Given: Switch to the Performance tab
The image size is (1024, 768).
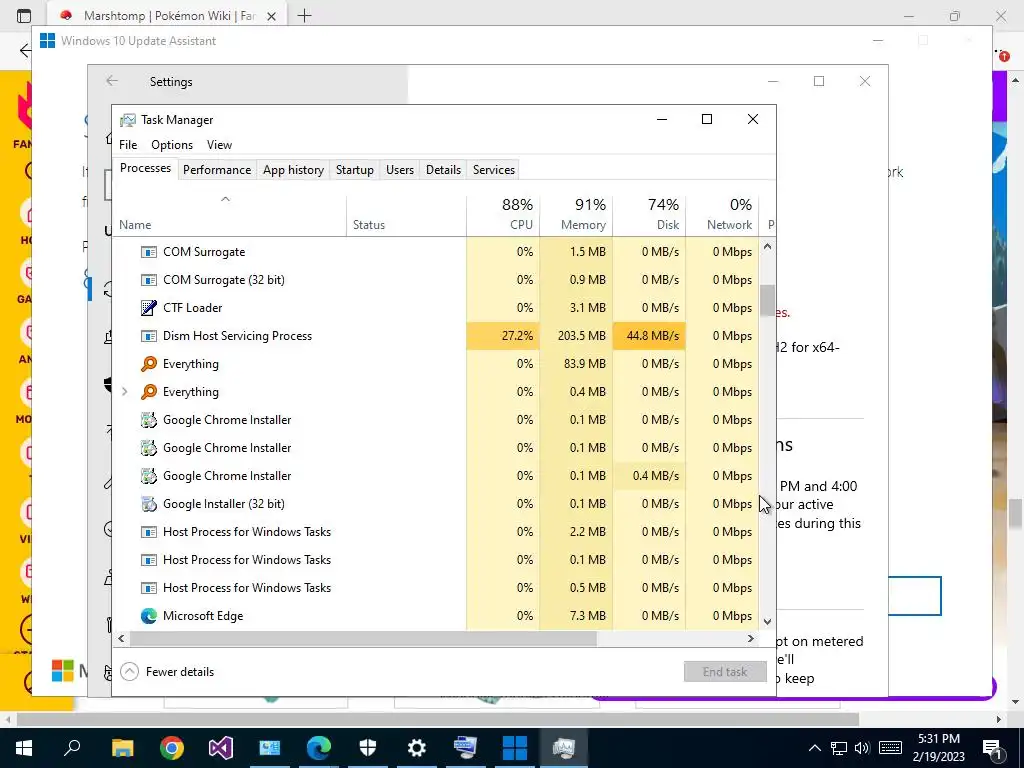Looking at the screenshot, I should pos(217,170).
